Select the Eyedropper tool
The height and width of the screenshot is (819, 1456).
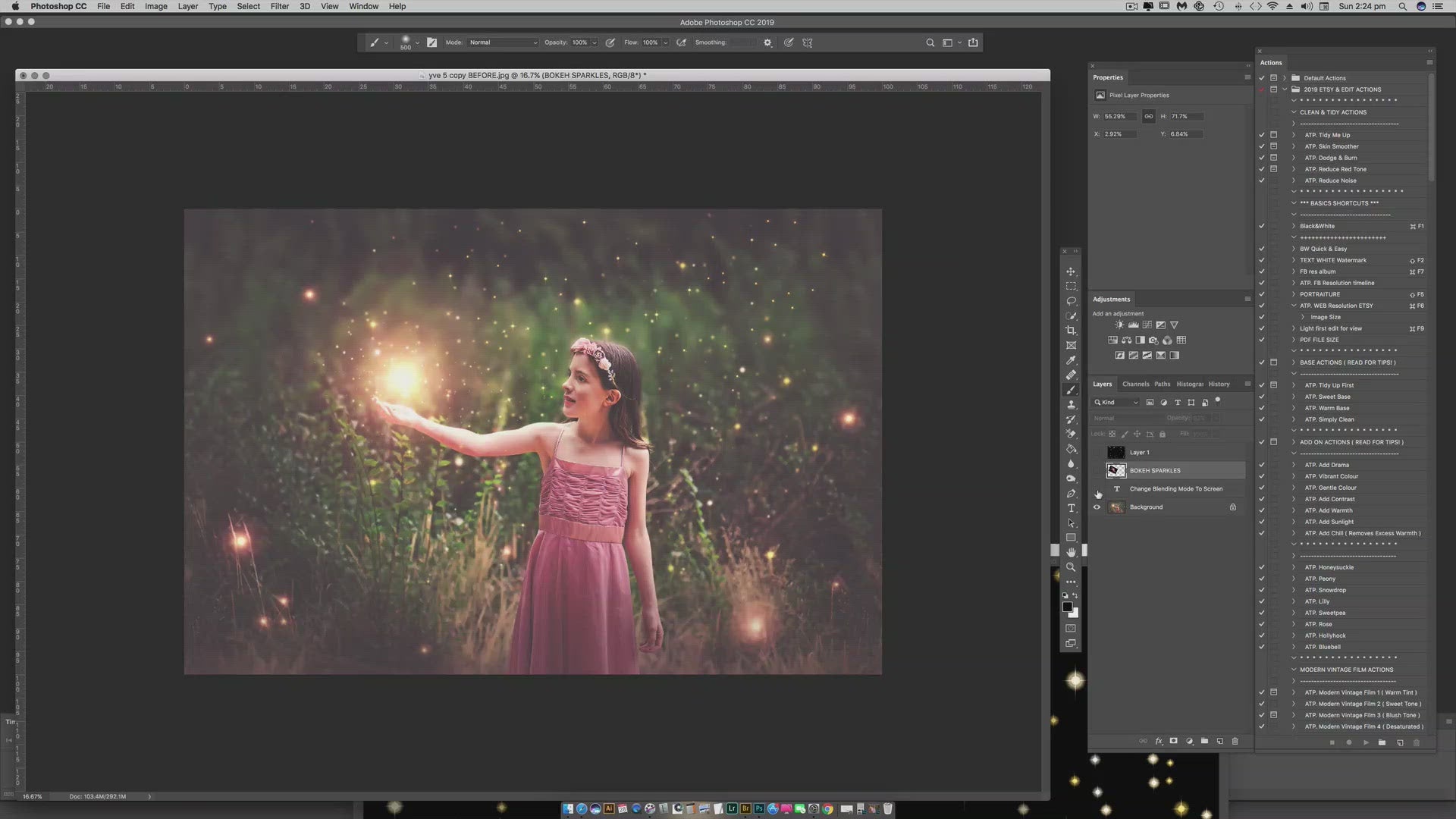tap(1071, 360)
